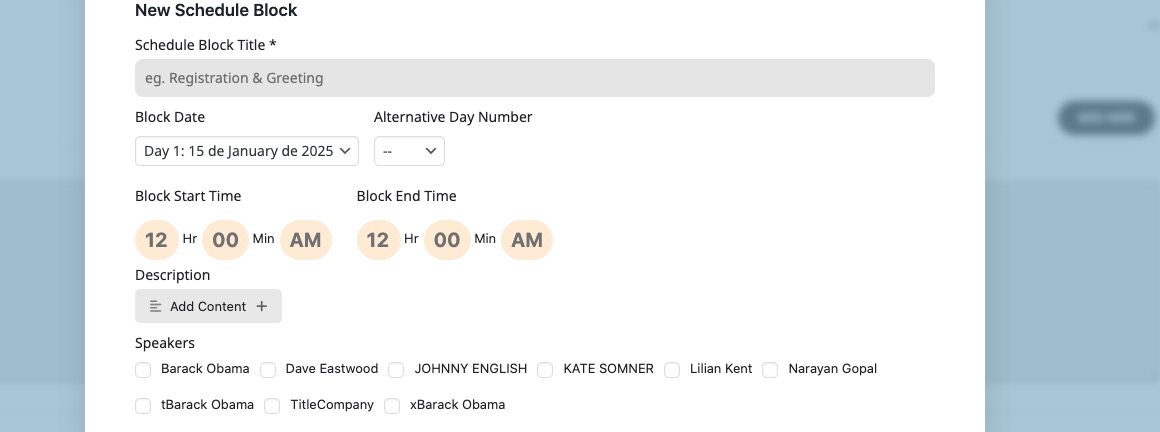
Task: Toggle the end time AM/PM selector
Action: pyautogui.click(x=527, y=240)
